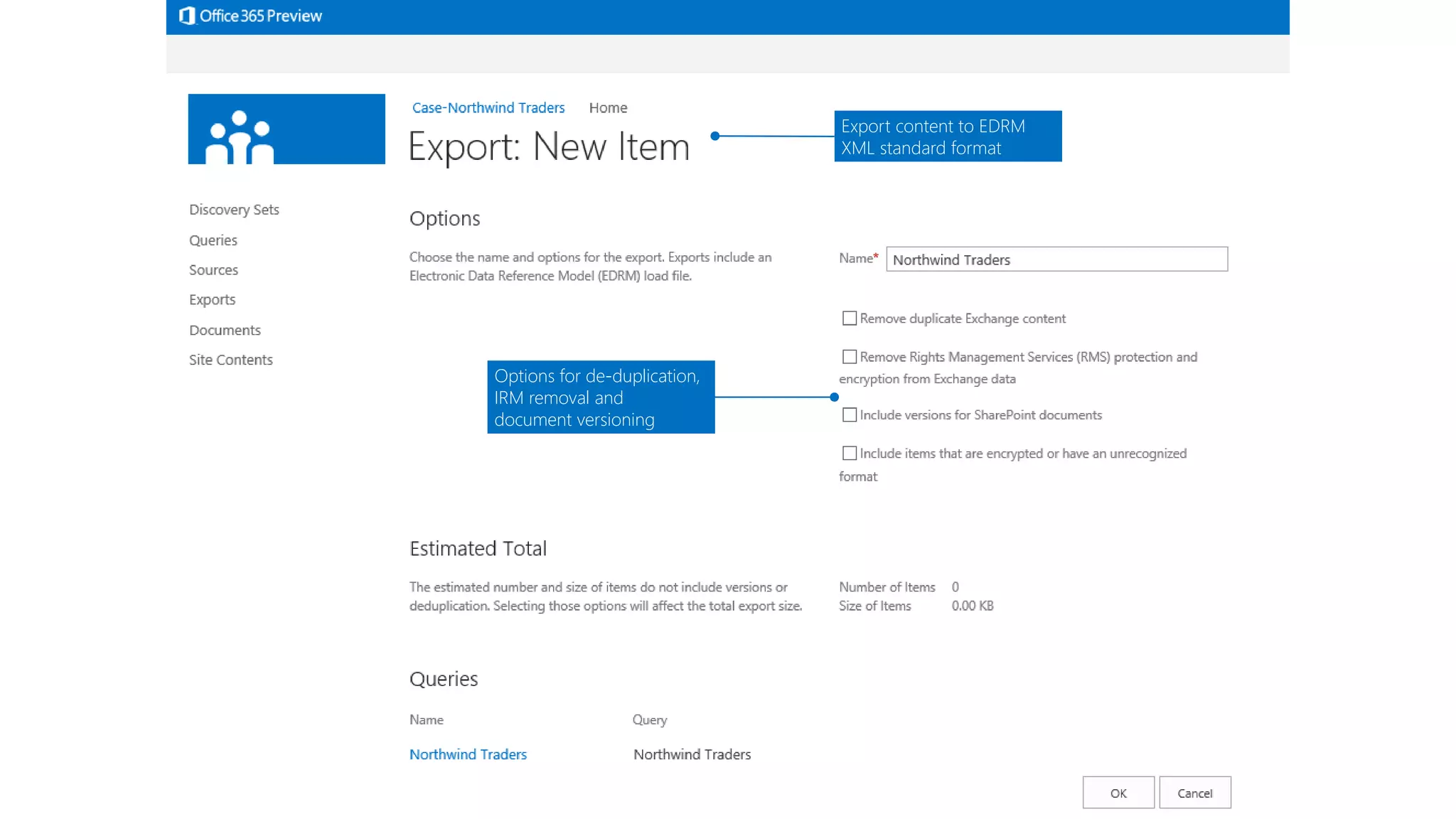Toggle Include versions for SharePoint documents
Viewport: 1456px width, 819px height.
tap(849, 414)
